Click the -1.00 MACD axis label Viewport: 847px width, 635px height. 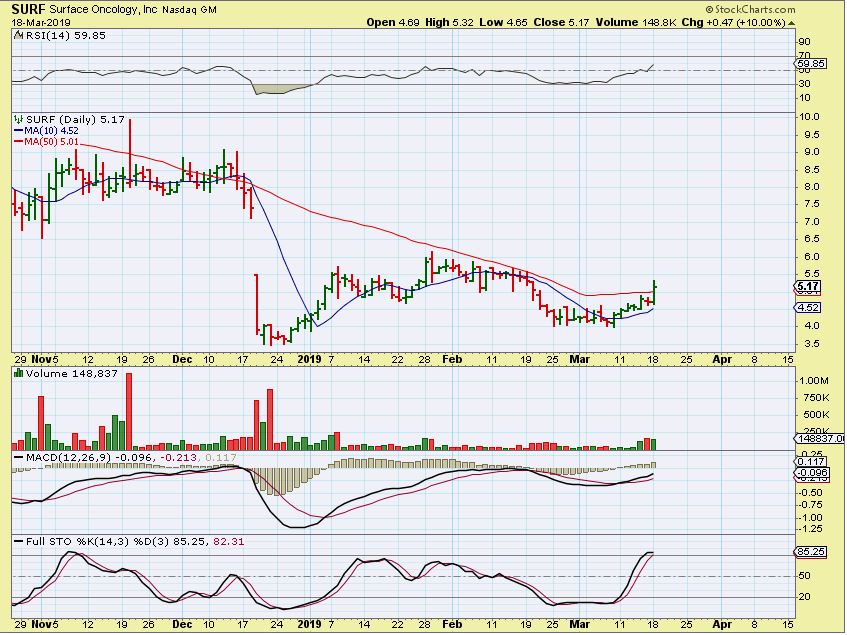point(810,517)
